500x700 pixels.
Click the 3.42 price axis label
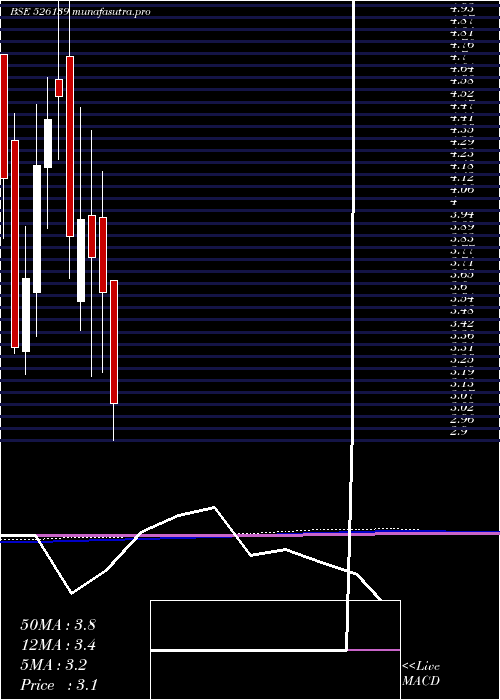tap(462, 323)
